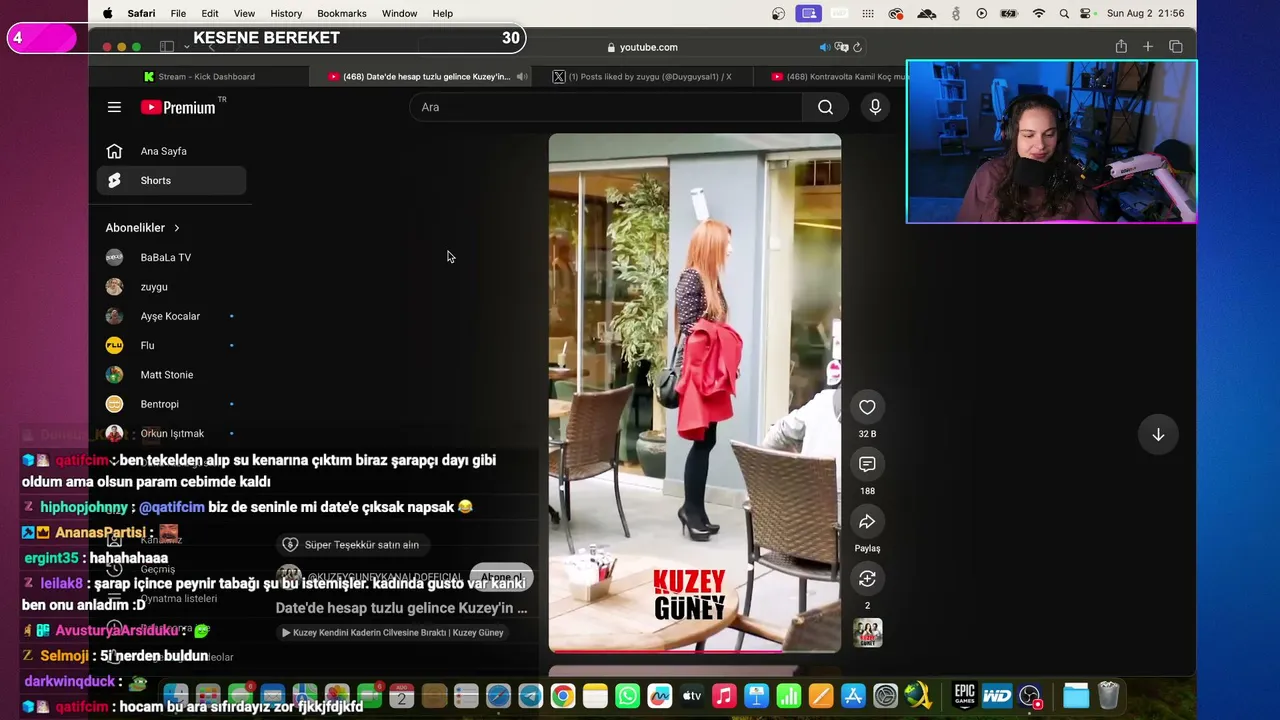Open Music app from the Dock
Screen dimensions: 1280x720
pyautogui.click(x=724, y=696)
